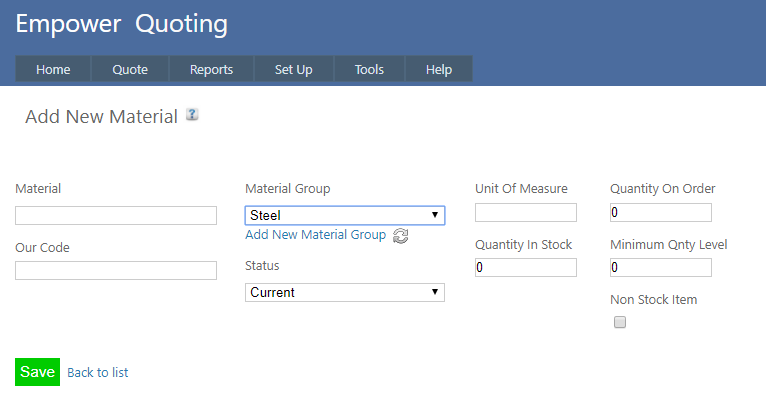Screen dimensions: 766x413
Task: Enable the Non Stock Item checkbox
Action: click(620, 322)
